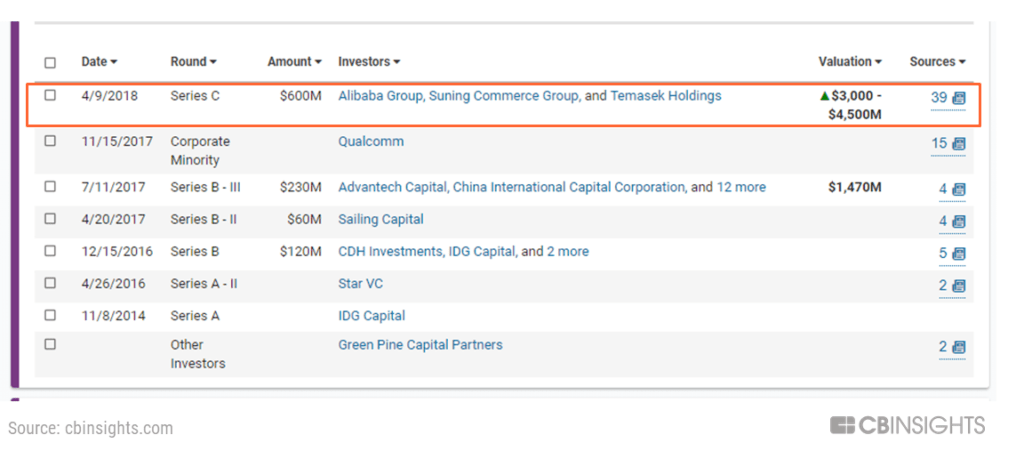Sort by the Valuation column header
Screen dimensions: 1024x451
tap(850, 62)
